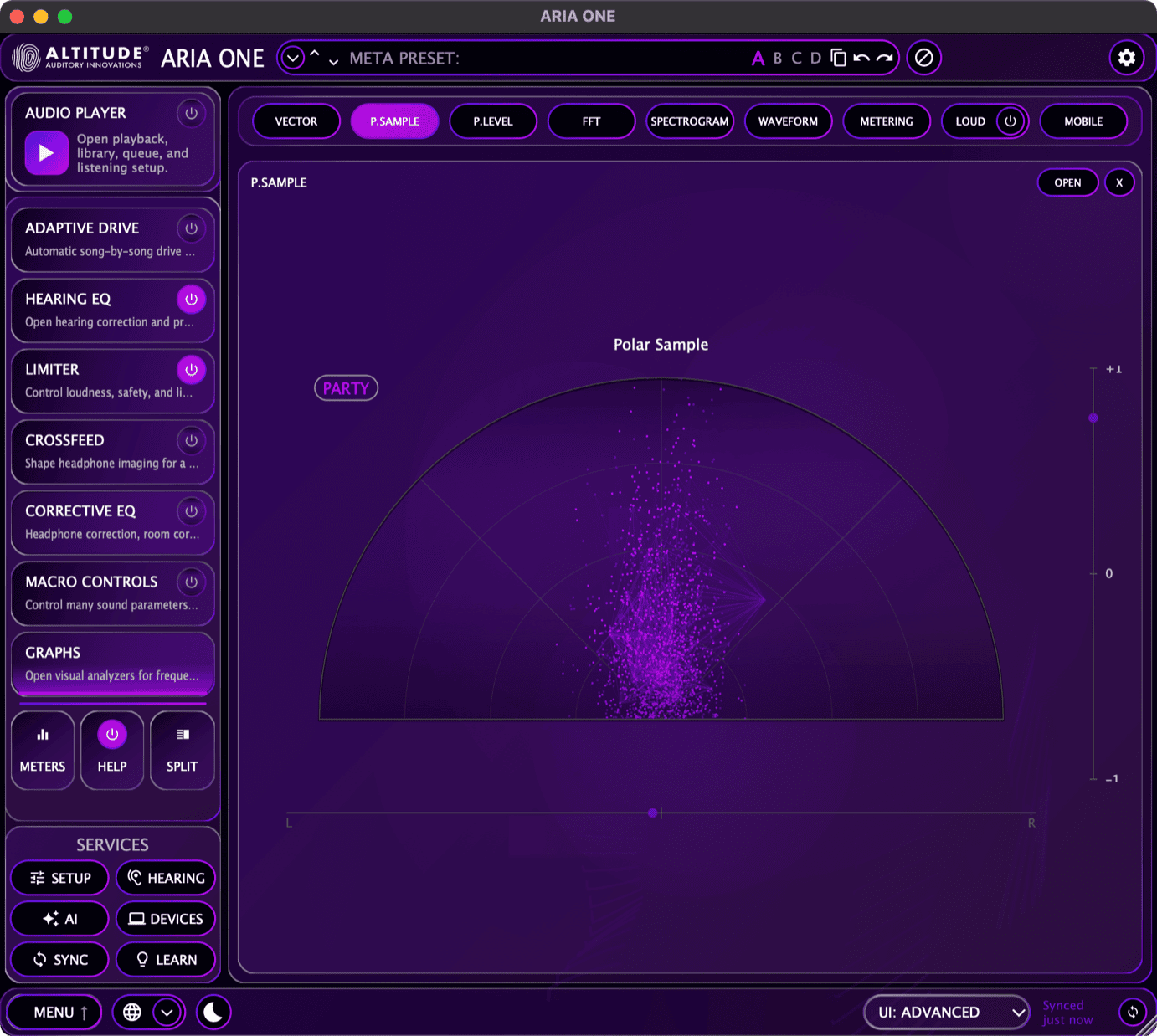Expand the language dropdown chevron
This screenshot has height=1036, width=1157.
167,1013
